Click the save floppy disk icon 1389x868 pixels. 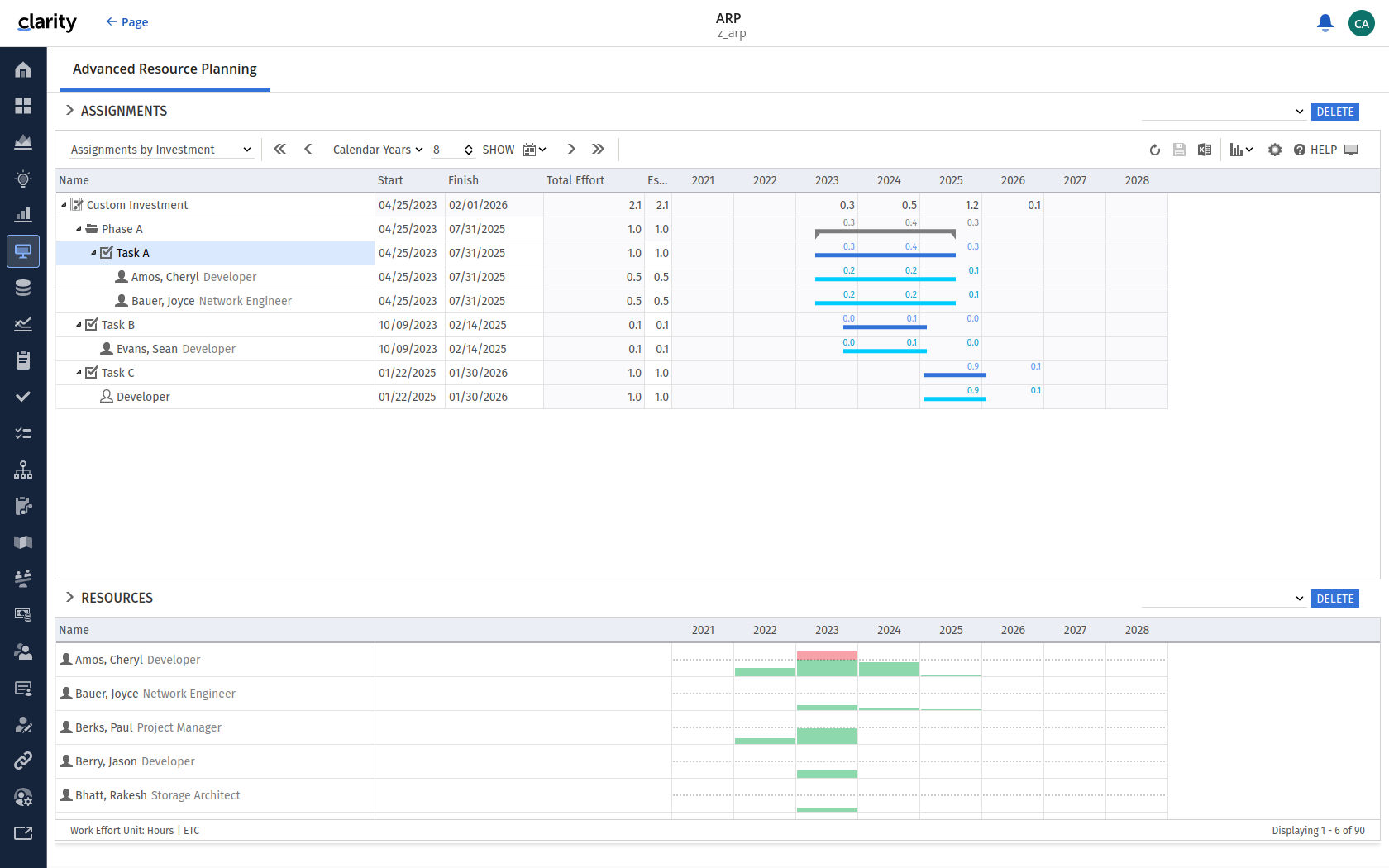1180,150
